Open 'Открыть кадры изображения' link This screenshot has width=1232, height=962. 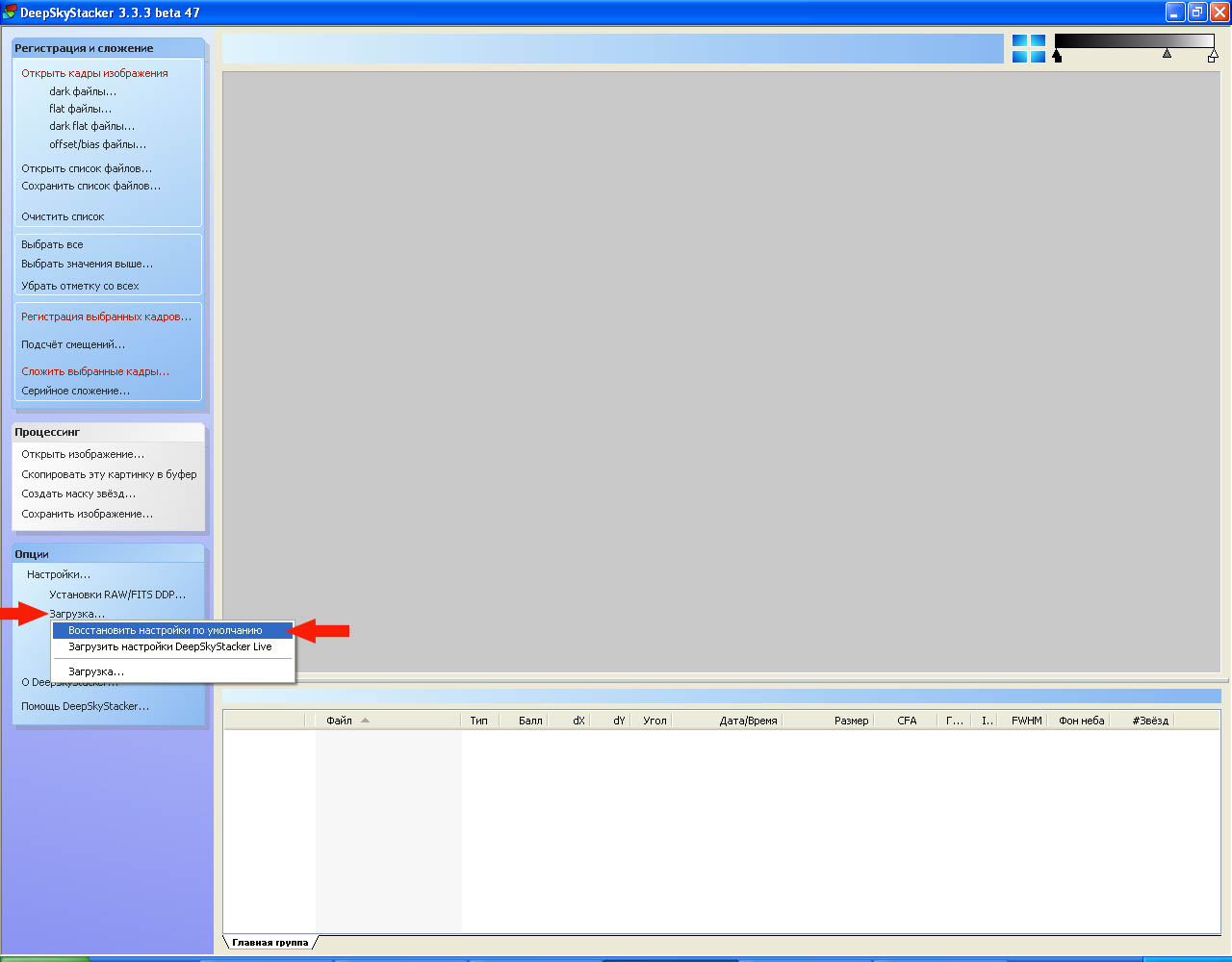[x=94, y=73]
